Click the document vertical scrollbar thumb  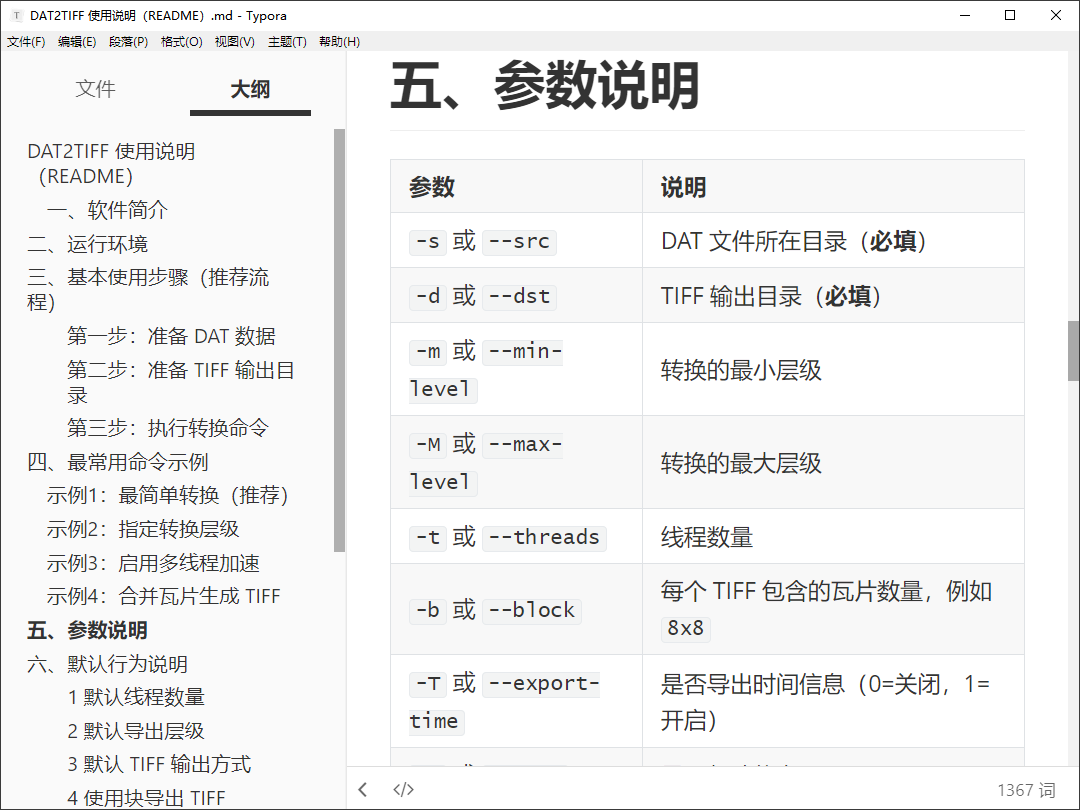(1073, 351)
